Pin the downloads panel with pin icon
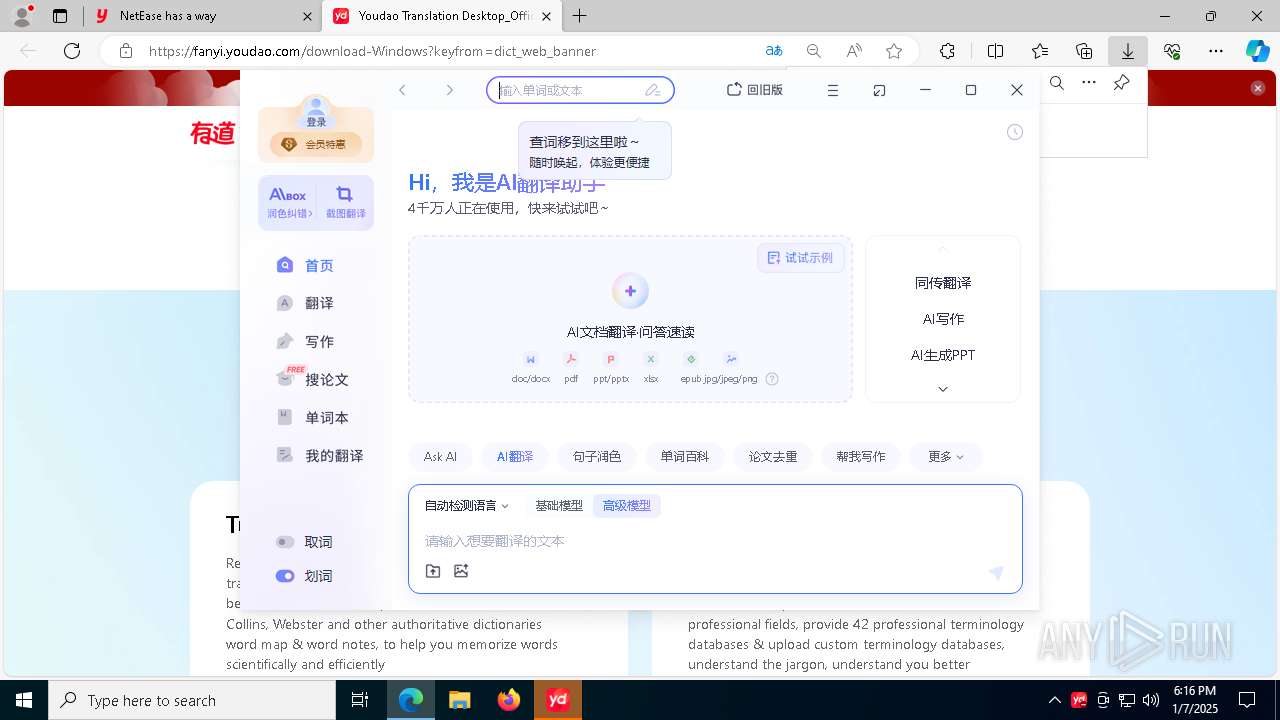 click(1121, 83)
